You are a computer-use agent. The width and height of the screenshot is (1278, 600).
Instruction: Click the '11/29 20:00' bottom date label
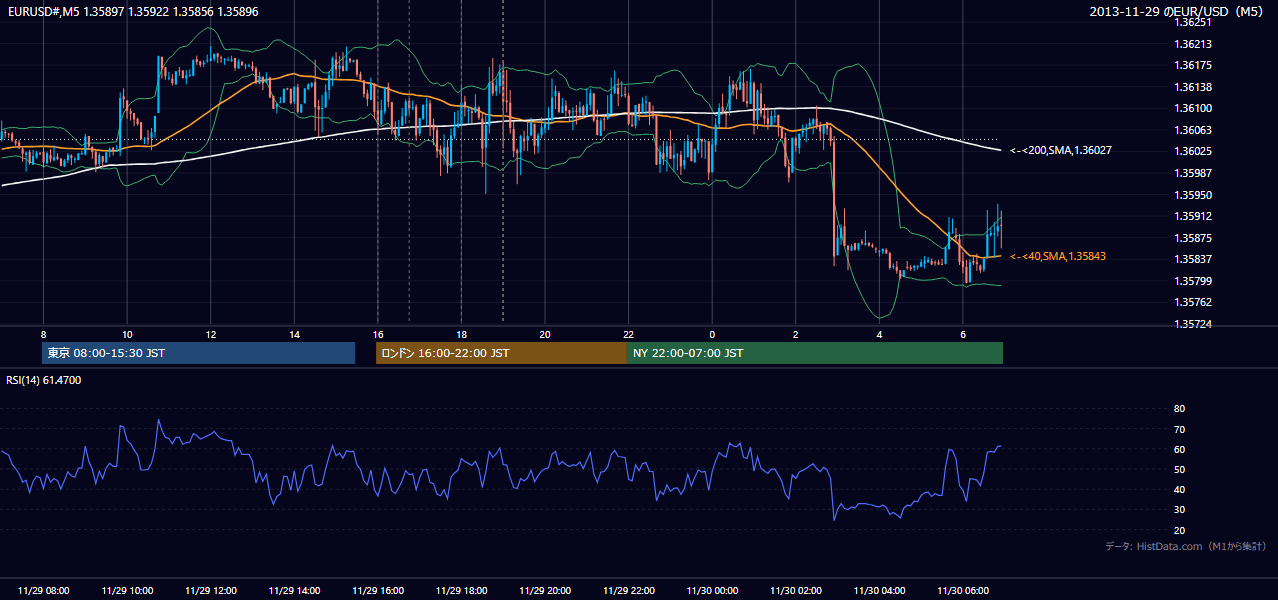545,591
